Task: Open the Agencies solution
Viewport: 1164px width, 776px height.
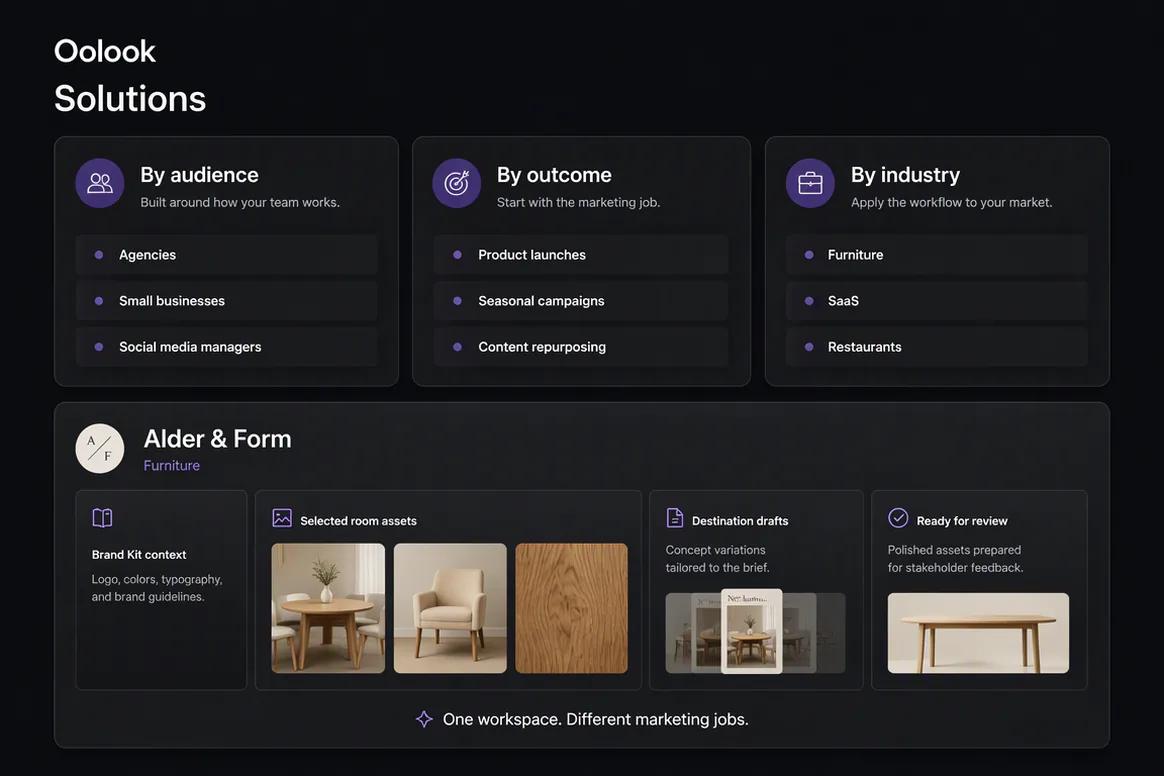Action: pyautogui.click(x=226, y=255)
